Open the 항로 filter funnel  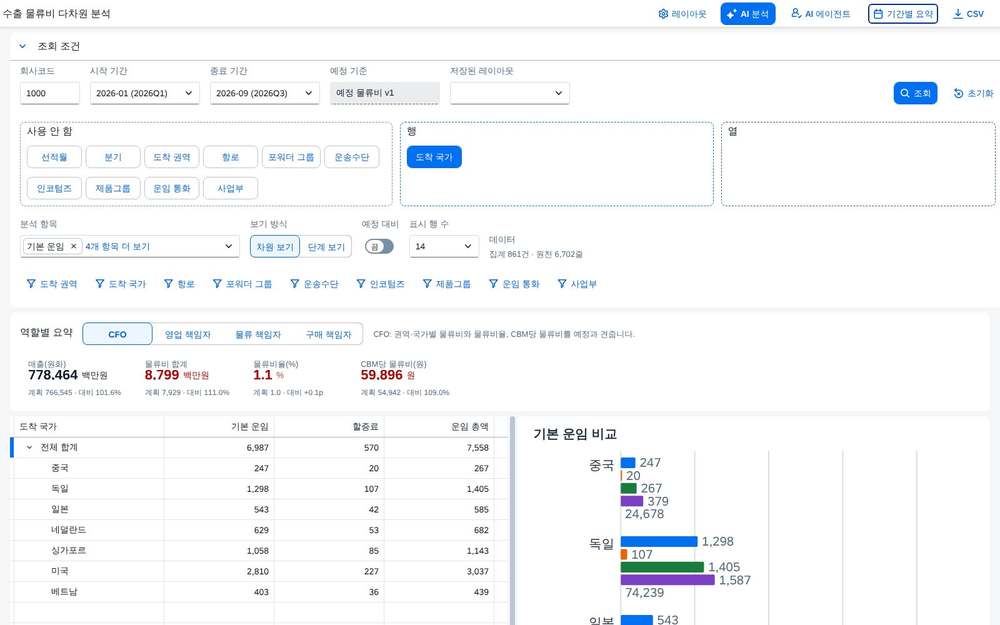click(179, 284)
